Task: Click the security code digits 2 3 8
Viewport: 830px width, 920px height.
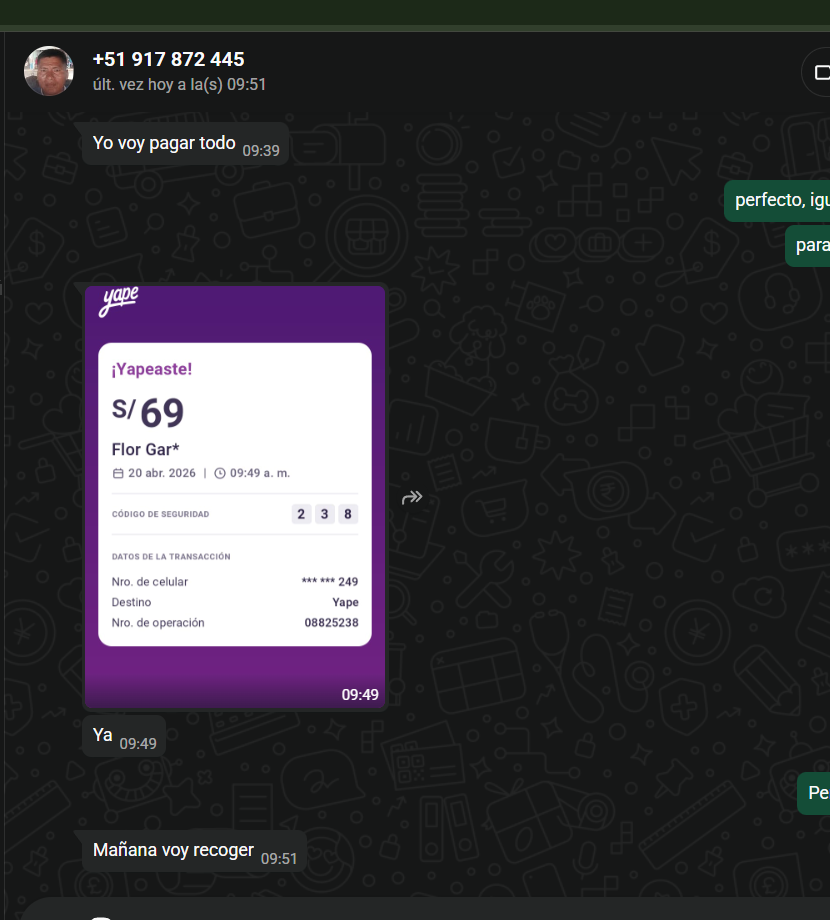Action: pos(324,514)
